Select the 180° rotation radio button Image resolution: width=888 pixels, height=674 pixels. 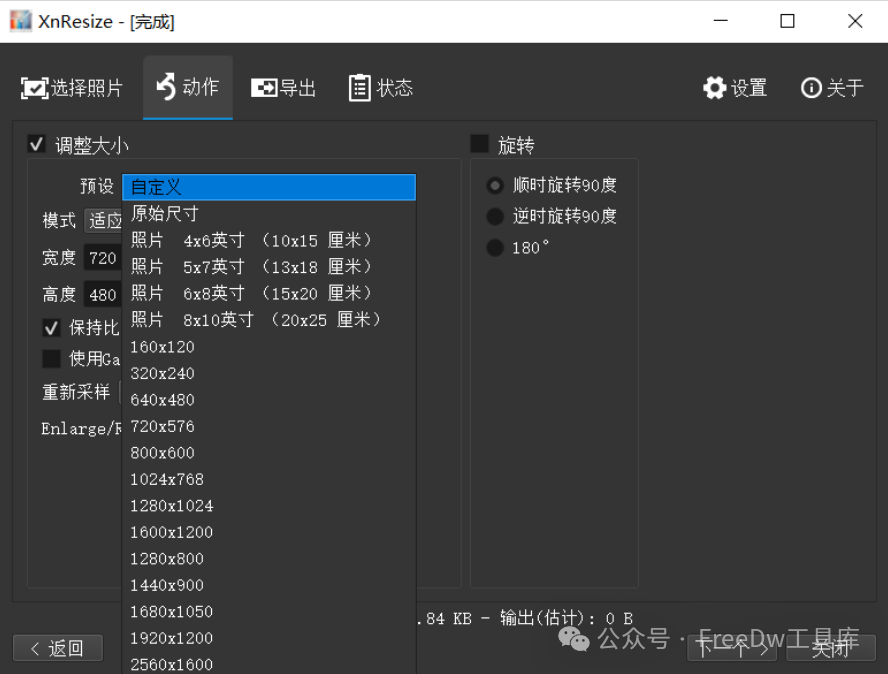click(496, 247)
